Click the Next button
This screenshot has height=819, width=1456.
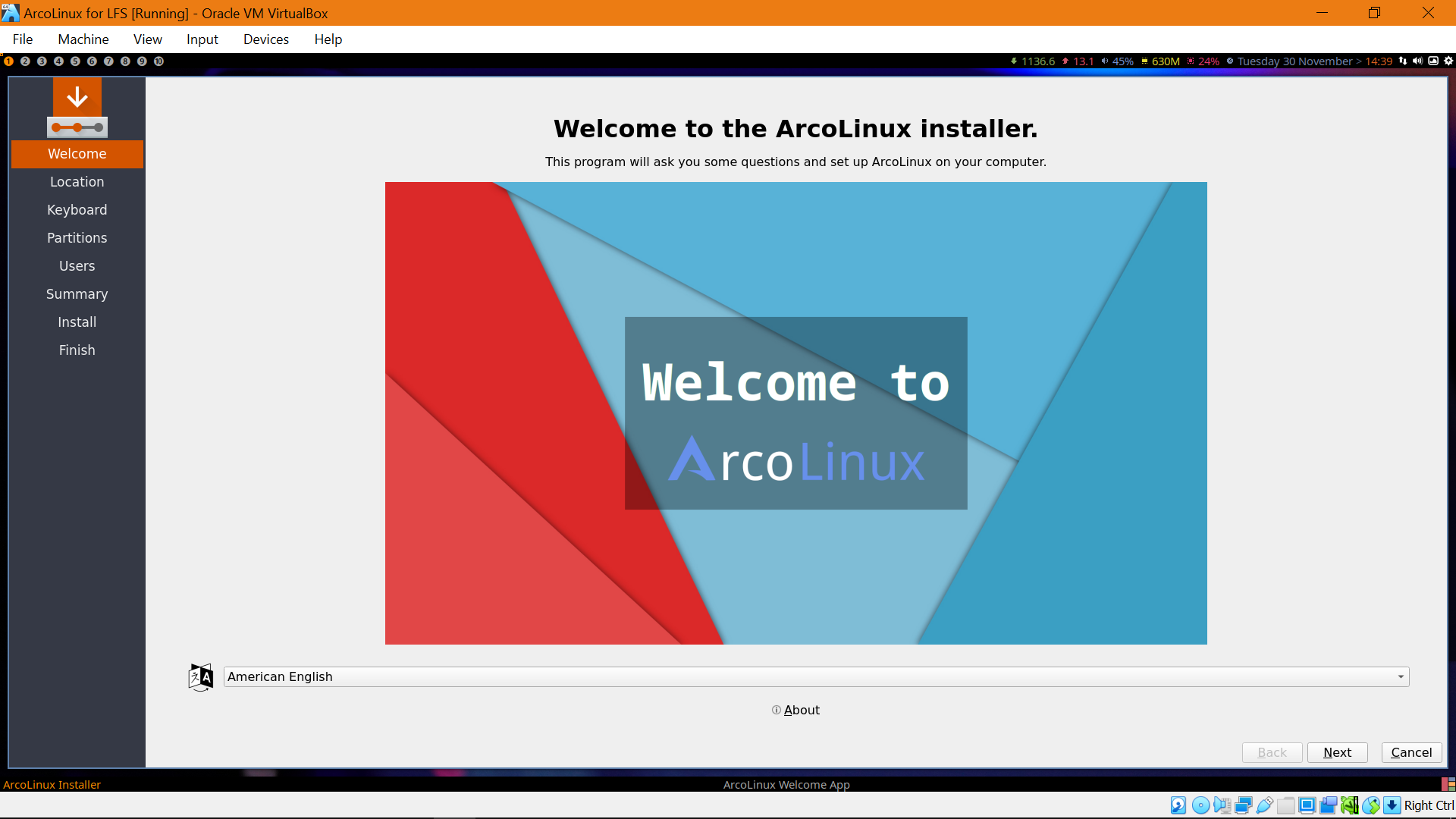[x=1338, y=752]
